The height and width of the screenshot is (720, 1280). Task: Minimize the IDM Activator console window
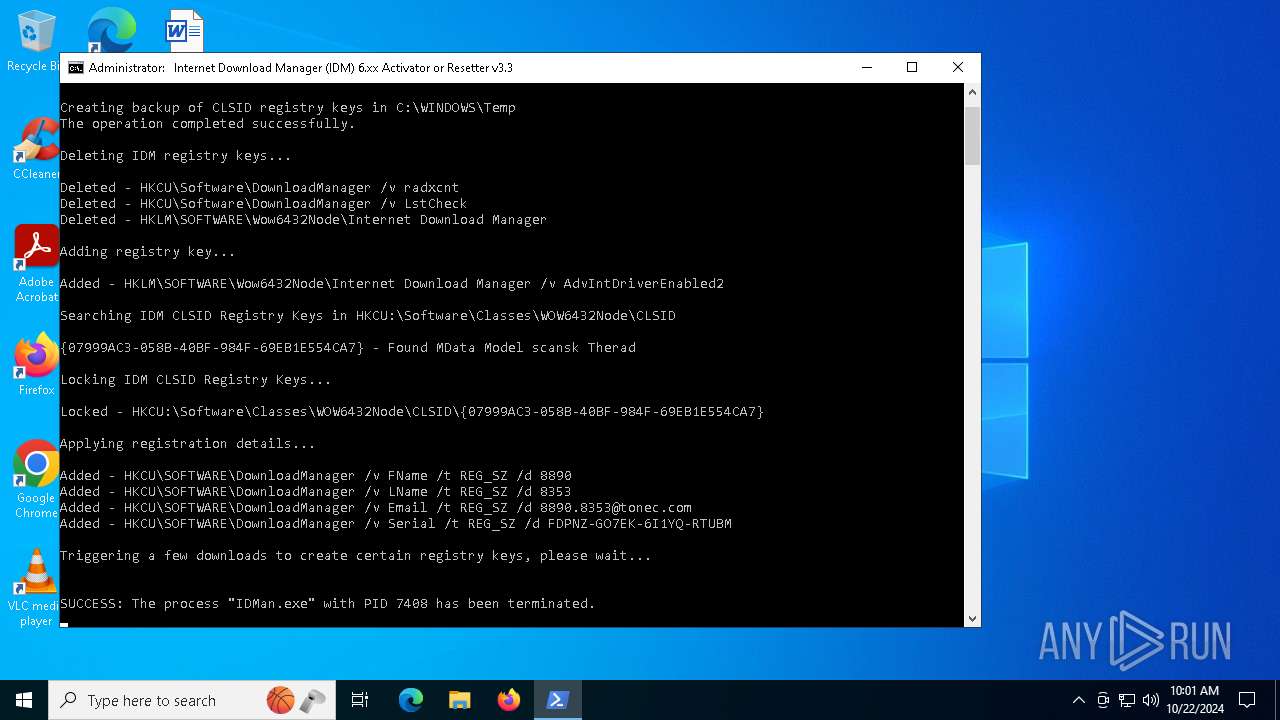867,67
